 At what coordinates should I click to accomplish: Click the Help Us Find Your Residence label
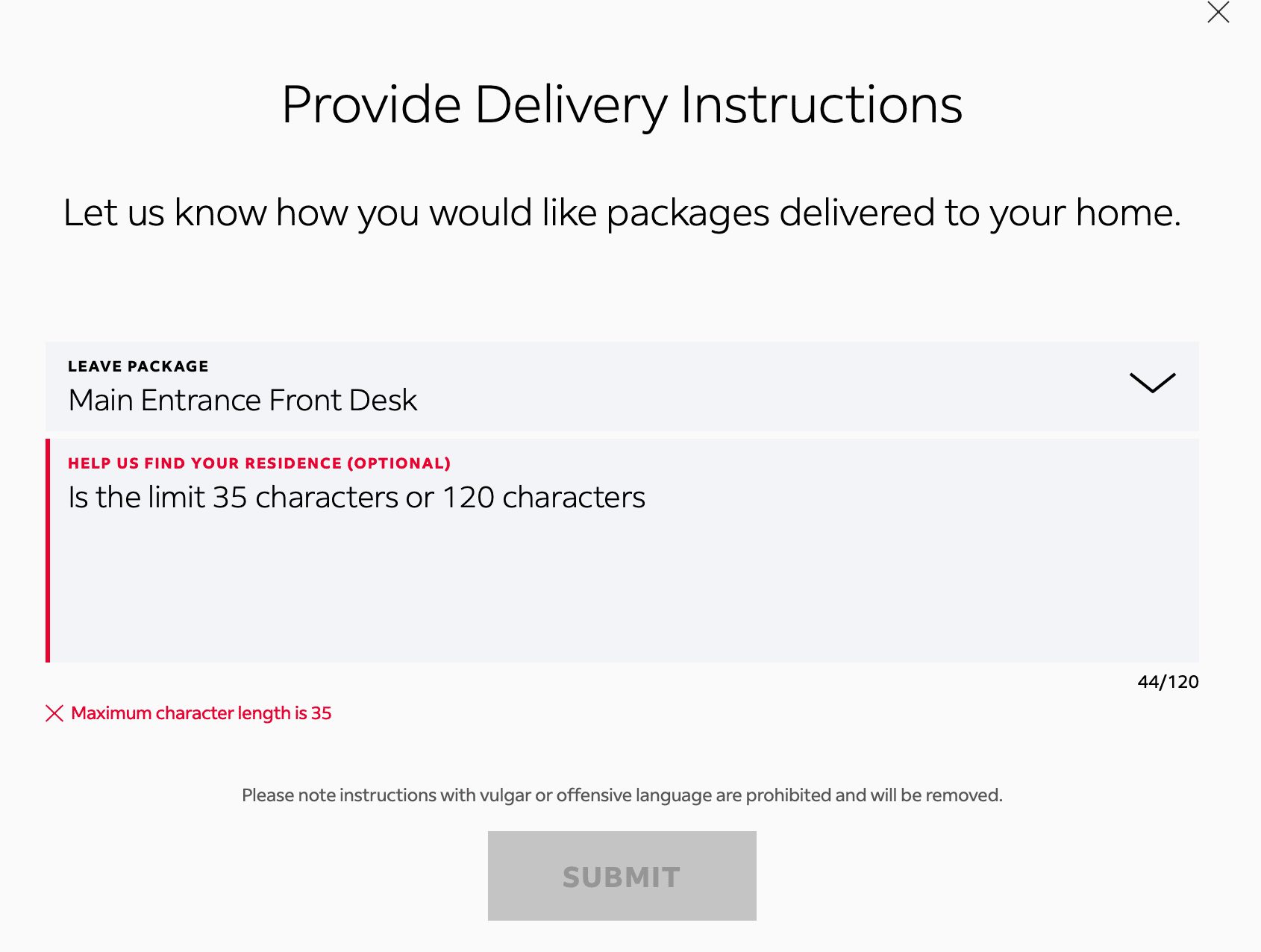259,463
